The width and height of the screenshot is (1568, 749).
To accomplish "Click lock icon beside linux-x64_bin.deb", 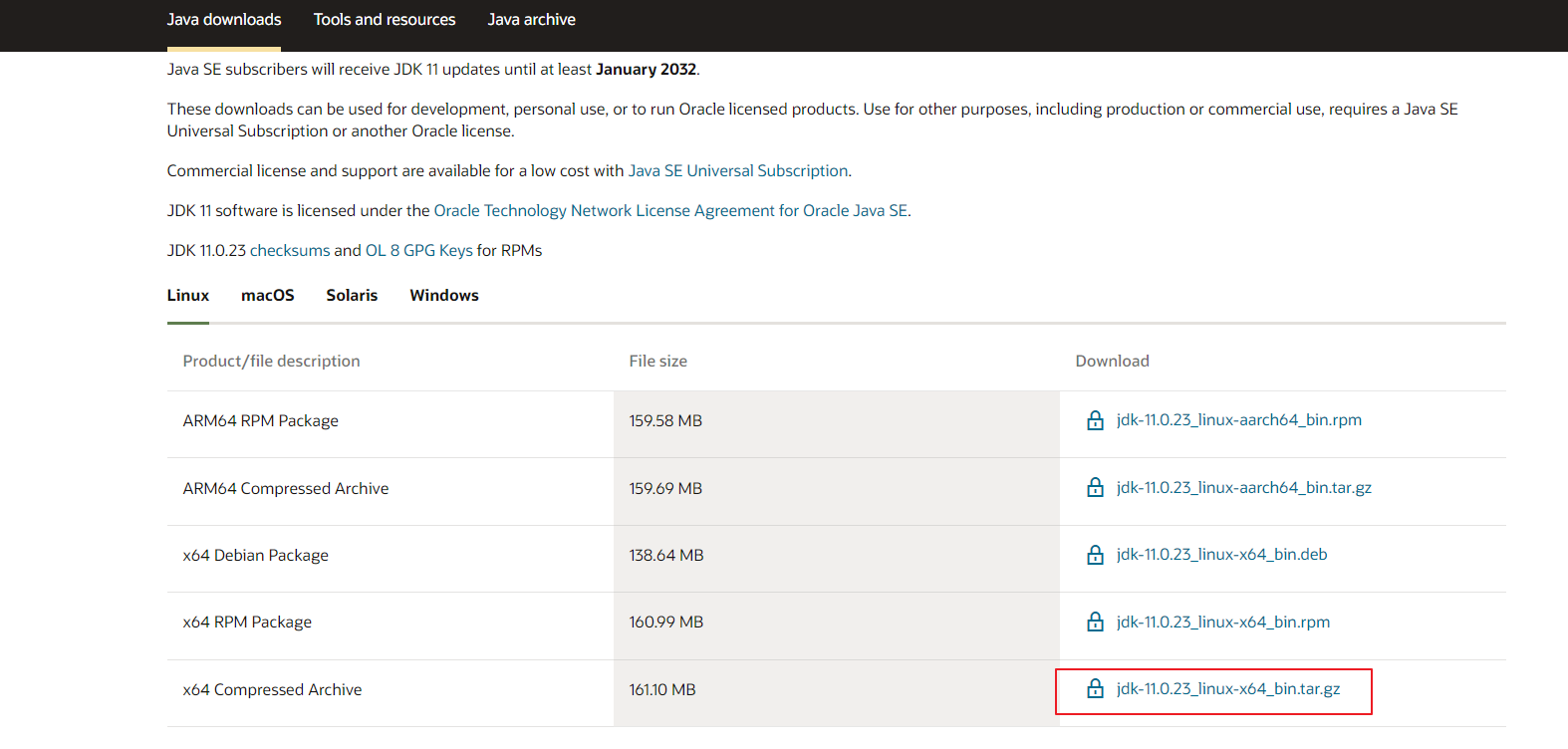I will pos(1095,555).
